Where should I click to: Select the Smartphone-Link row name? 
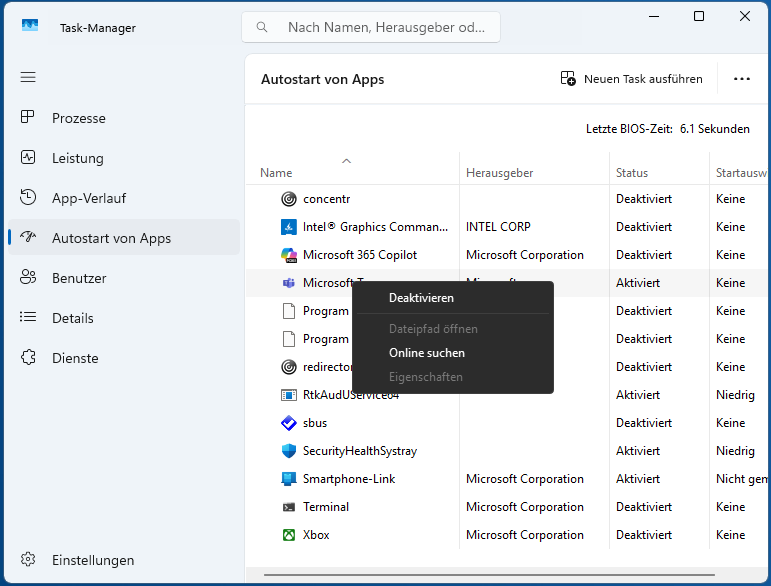coord(349,479)
